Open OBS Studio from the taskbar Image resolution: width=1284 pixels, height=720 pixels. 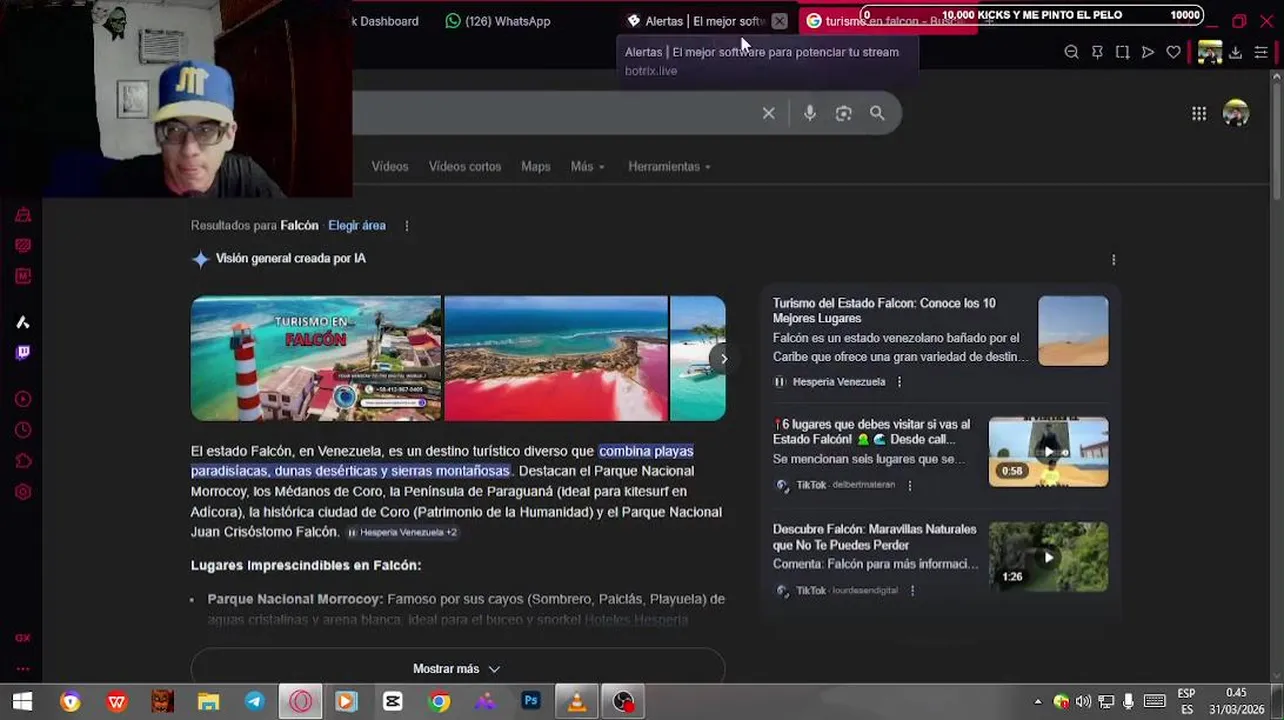tap(623, 701)
